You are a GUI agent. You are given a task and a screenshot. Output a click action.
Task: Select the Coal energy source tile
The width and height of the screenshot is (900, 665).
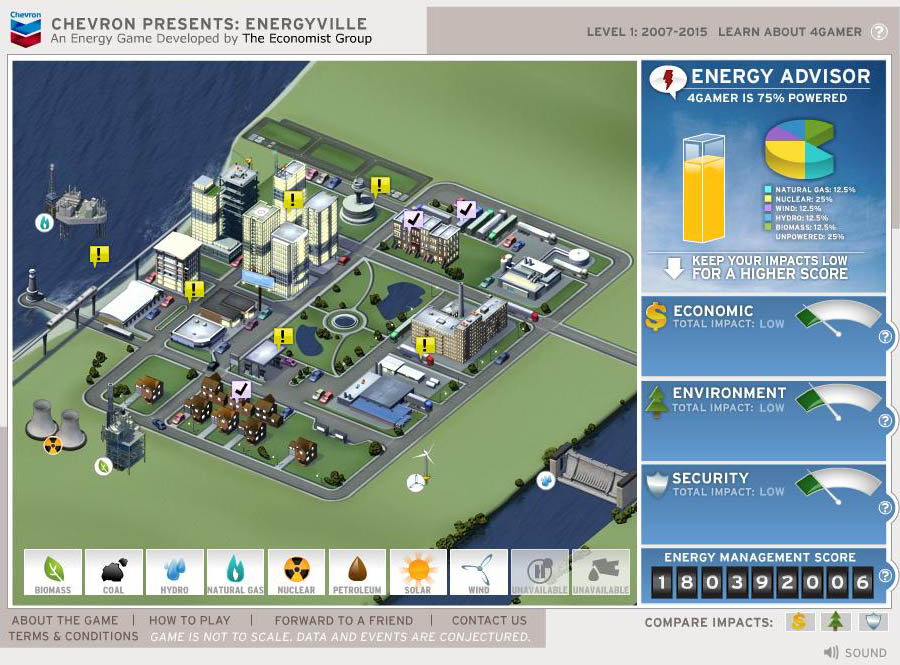(x=114, y=572)
